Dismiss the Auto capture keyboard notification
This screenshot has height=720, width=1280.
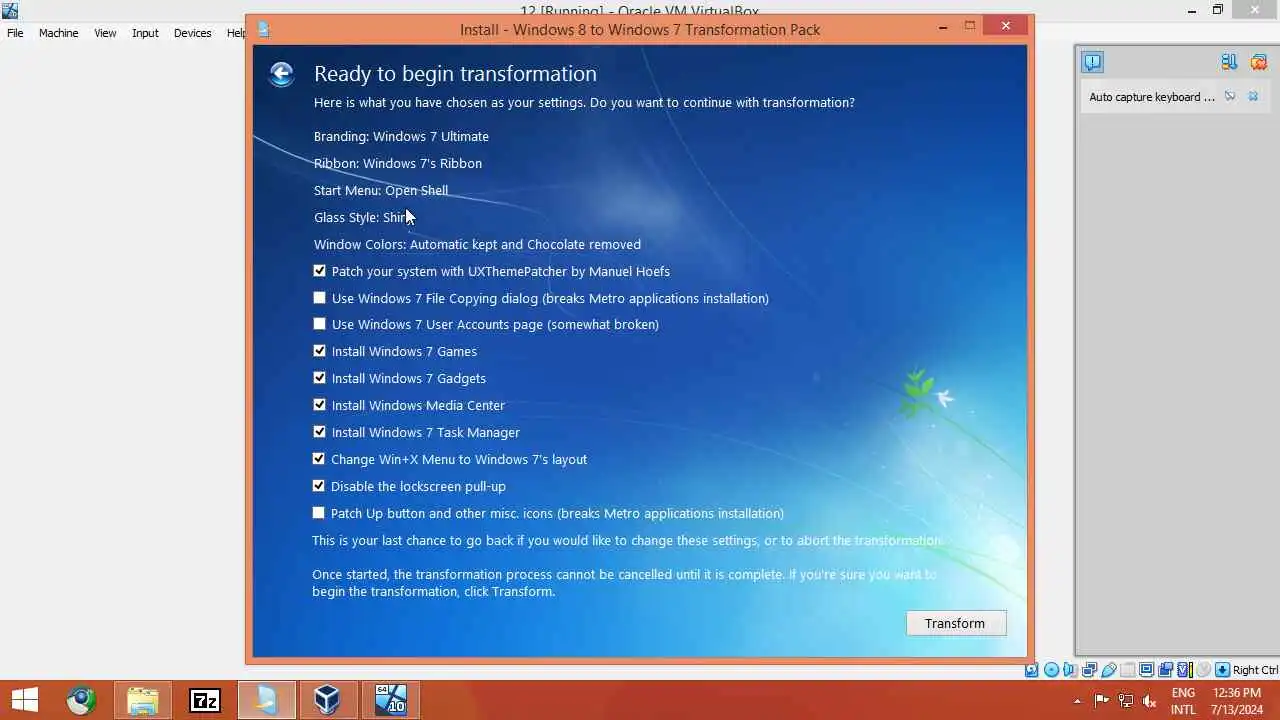tap(1253, 97)
